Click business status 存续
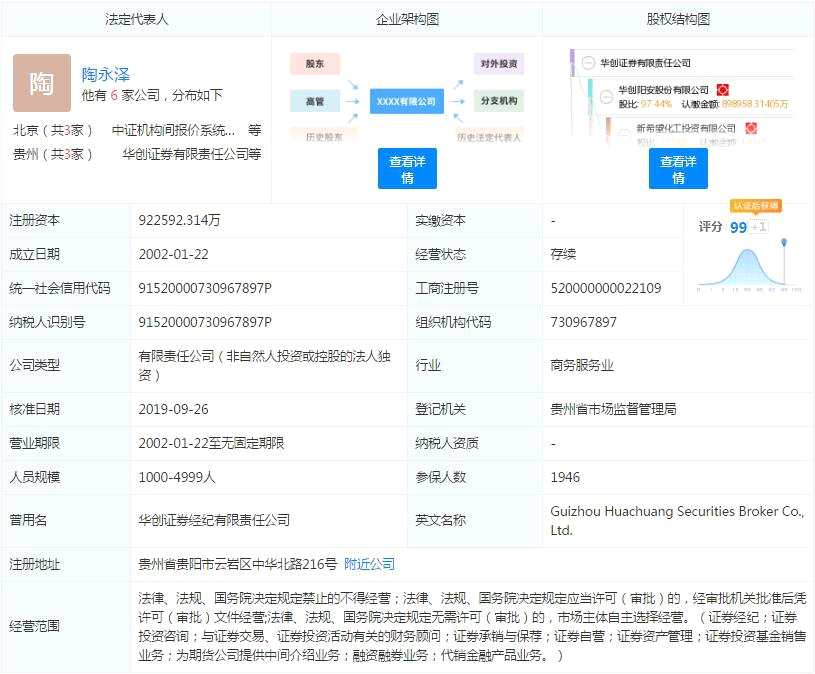 563,254
